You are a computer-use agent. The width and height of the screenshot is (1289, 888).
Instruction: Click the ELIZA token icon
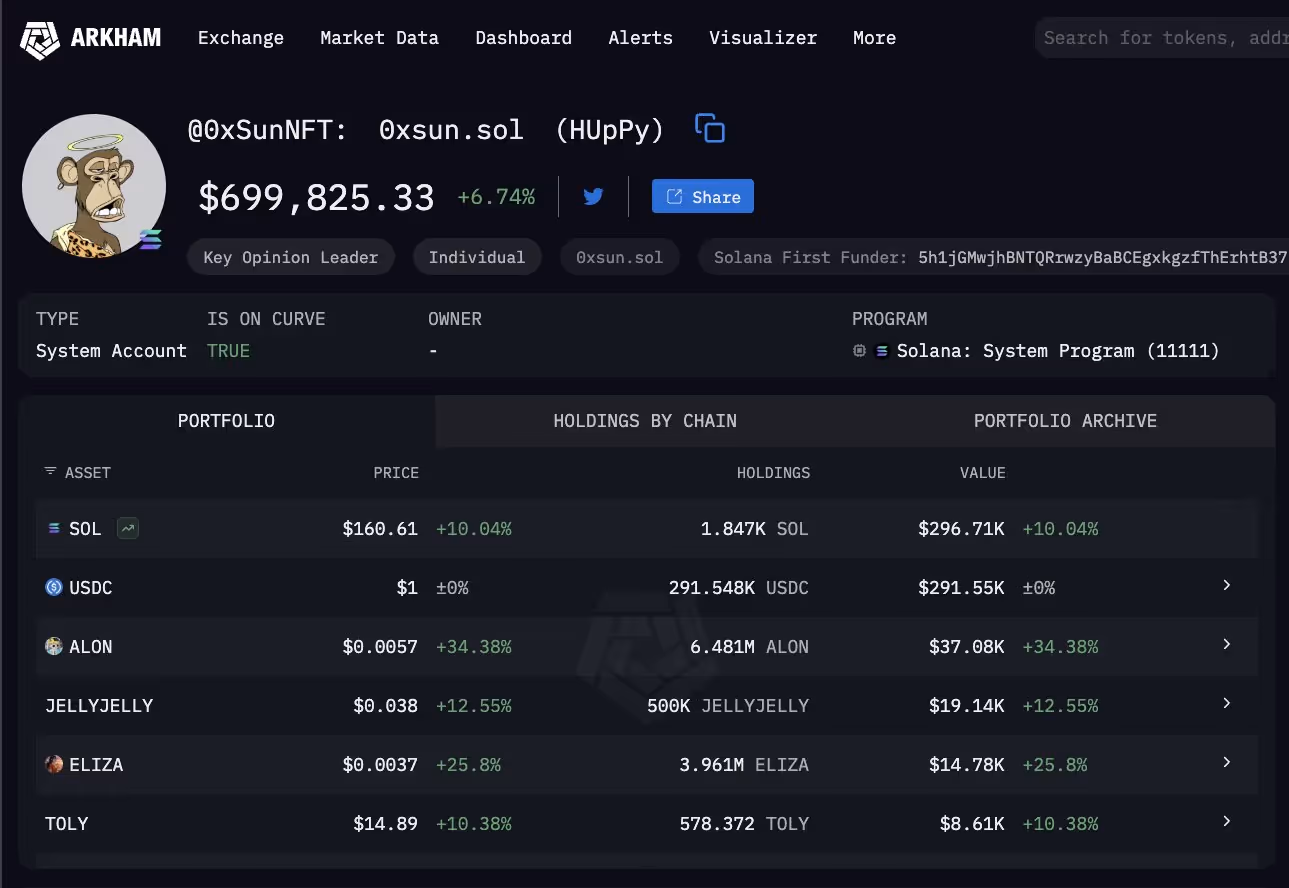(x=54, y=764)
